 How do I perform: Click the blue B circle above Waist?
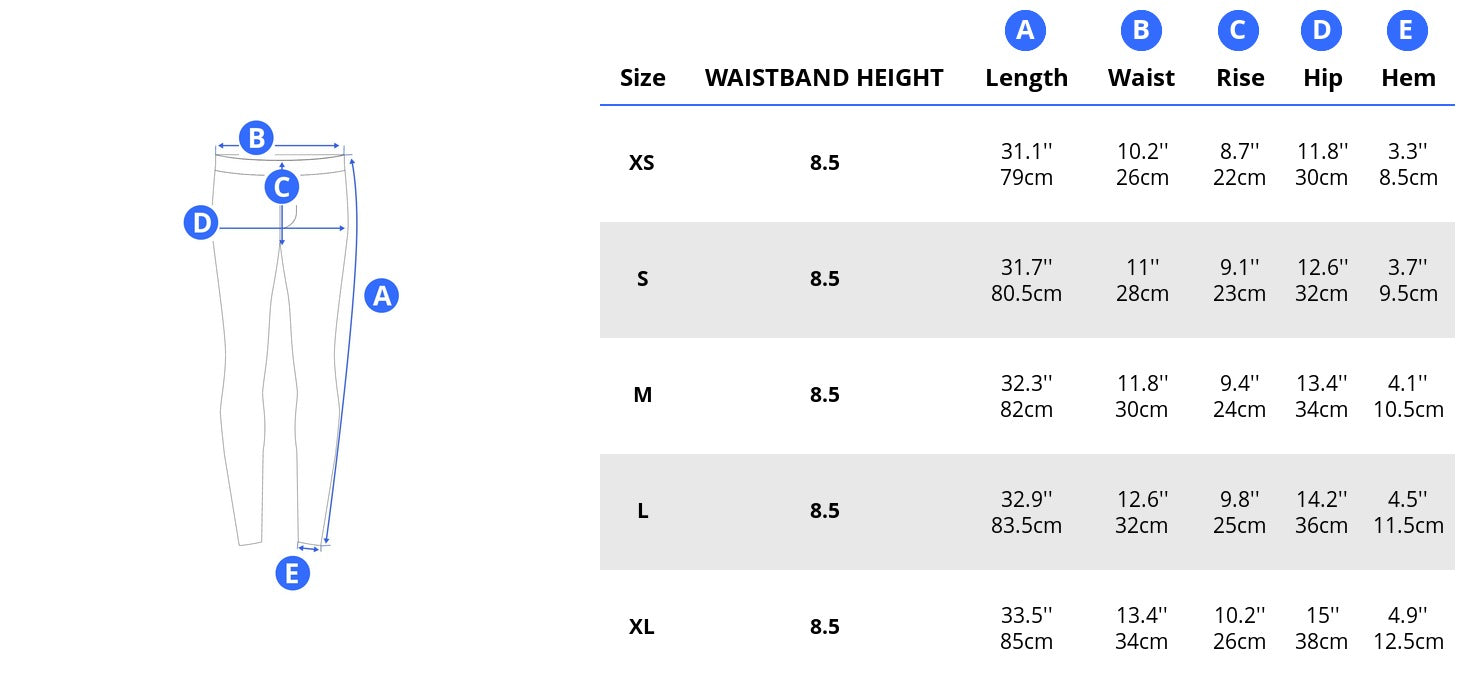click(1141, 31)
